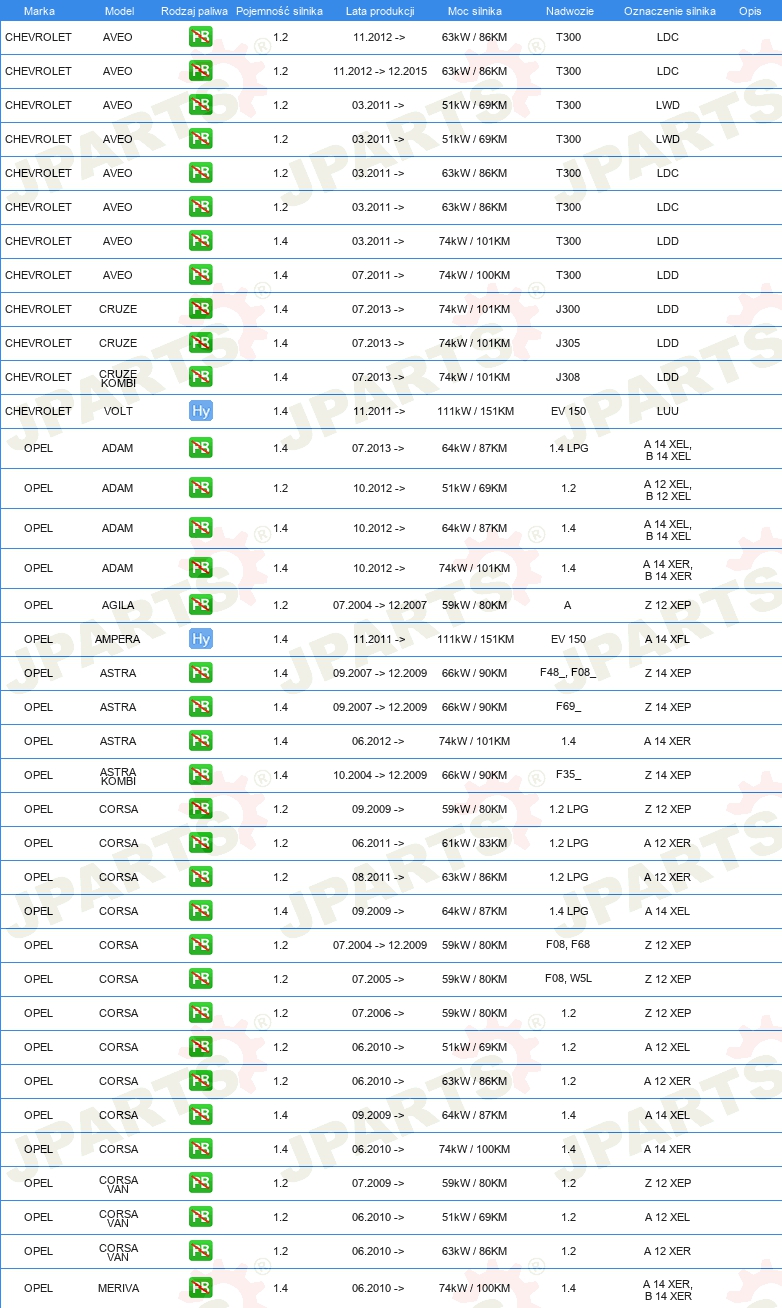Click the 07.2004 -> 12.2007 production years cell
Screen dimensions: 782x1308
pos(380,605)
